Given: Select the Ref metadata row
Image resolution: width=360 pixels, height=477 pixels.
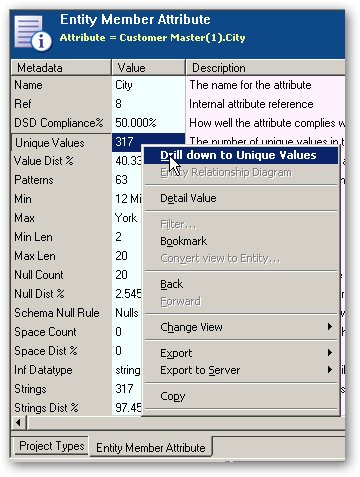Looking at the screenshot, I should [x=61, y=104].
